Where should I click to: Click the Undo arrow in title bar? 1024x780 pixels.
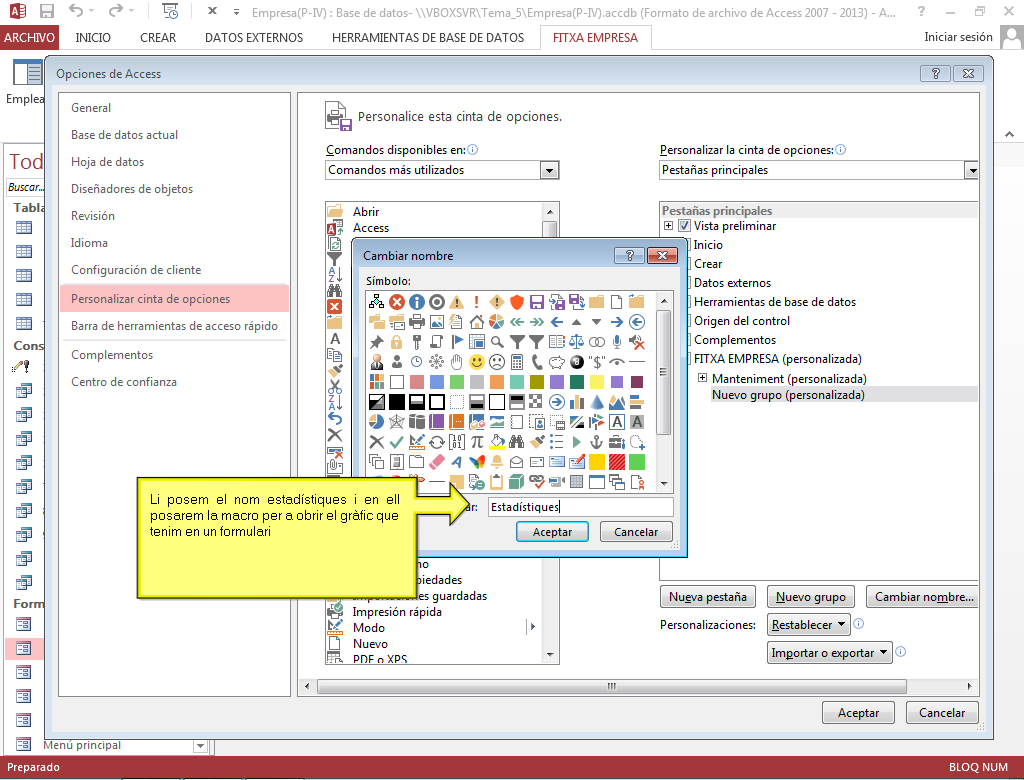(76, 10)
